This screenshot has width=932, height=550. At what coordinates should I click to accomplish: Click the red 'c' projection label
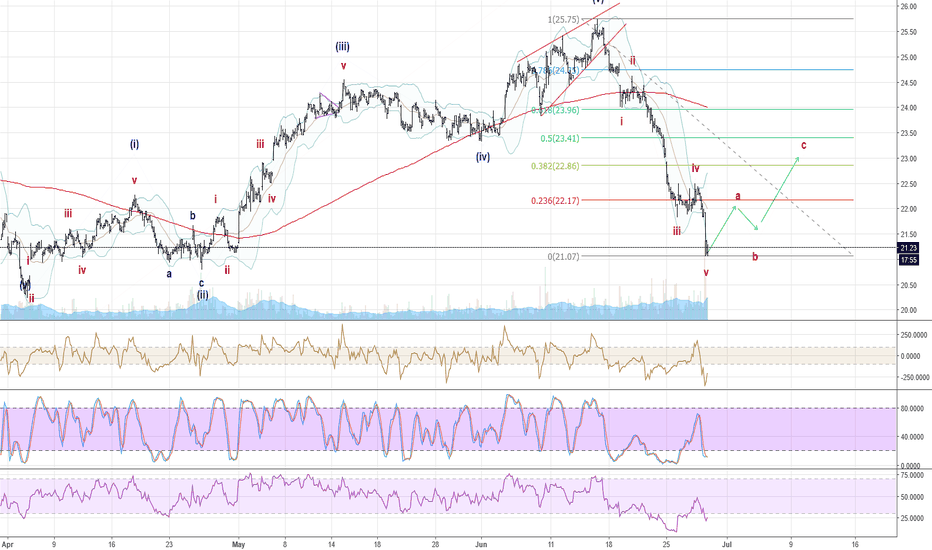[804, 144]
